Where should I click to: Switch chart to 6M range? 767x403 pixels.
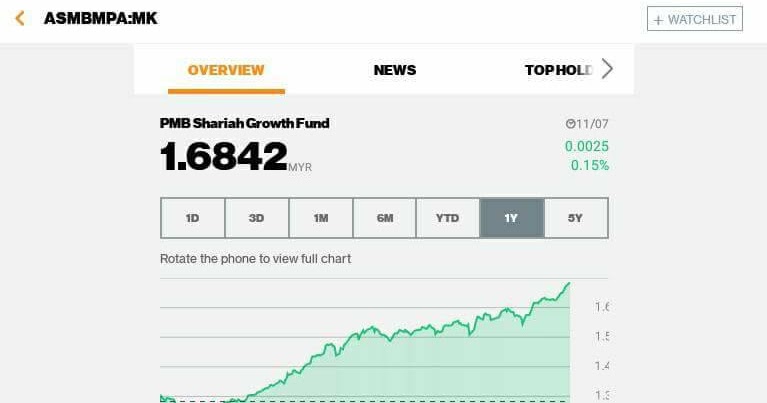pos(384,218)
